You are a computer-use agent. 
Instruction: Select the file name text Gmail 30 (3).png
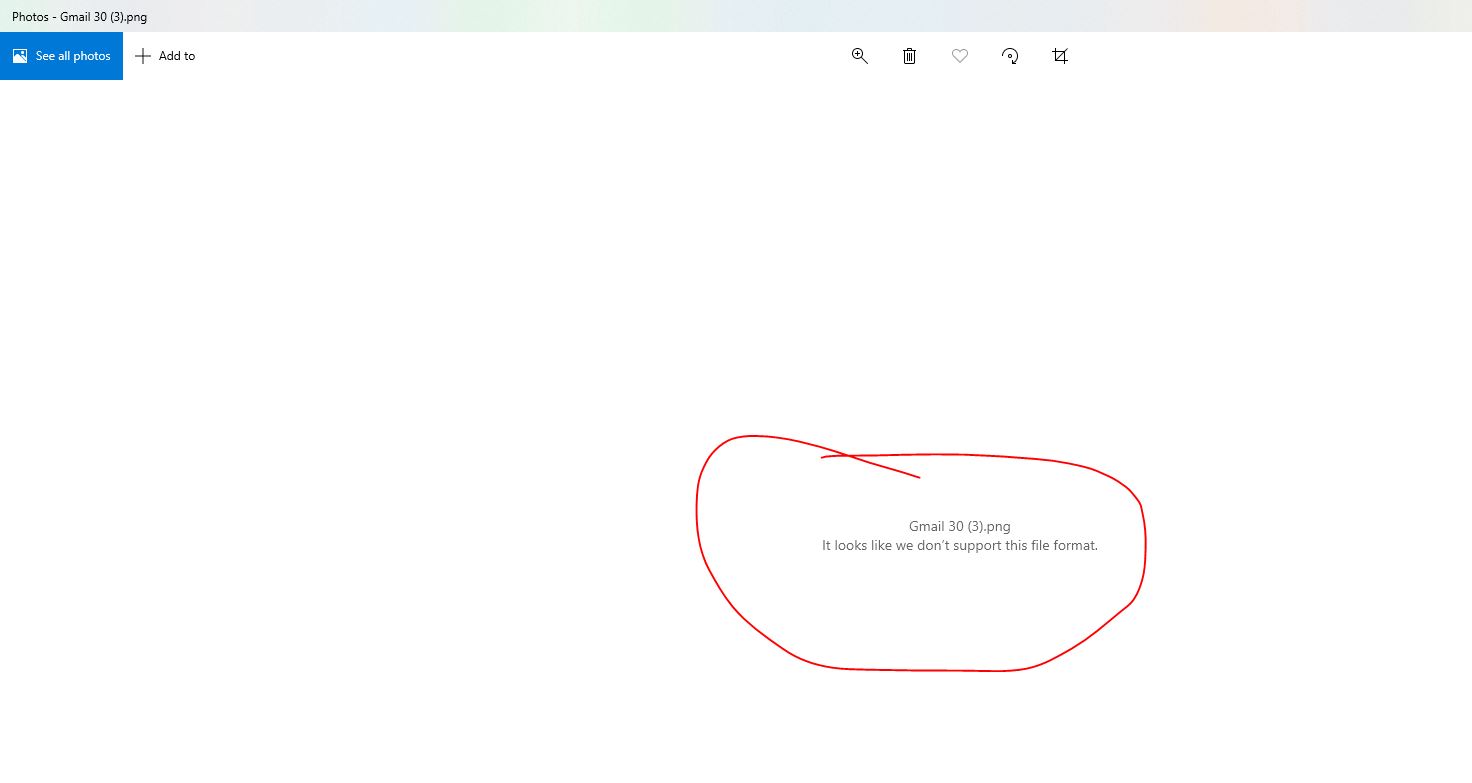(x=960, y=526)
